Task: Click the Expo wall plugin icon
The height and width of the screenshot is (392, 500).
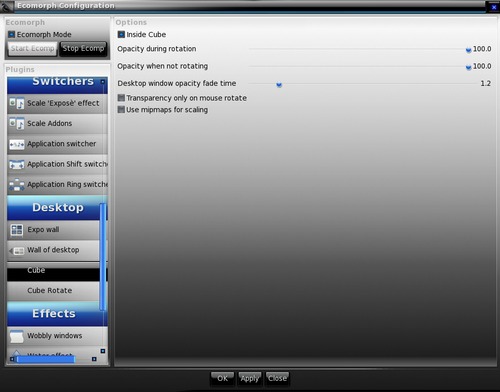Action: click(16, 230)
